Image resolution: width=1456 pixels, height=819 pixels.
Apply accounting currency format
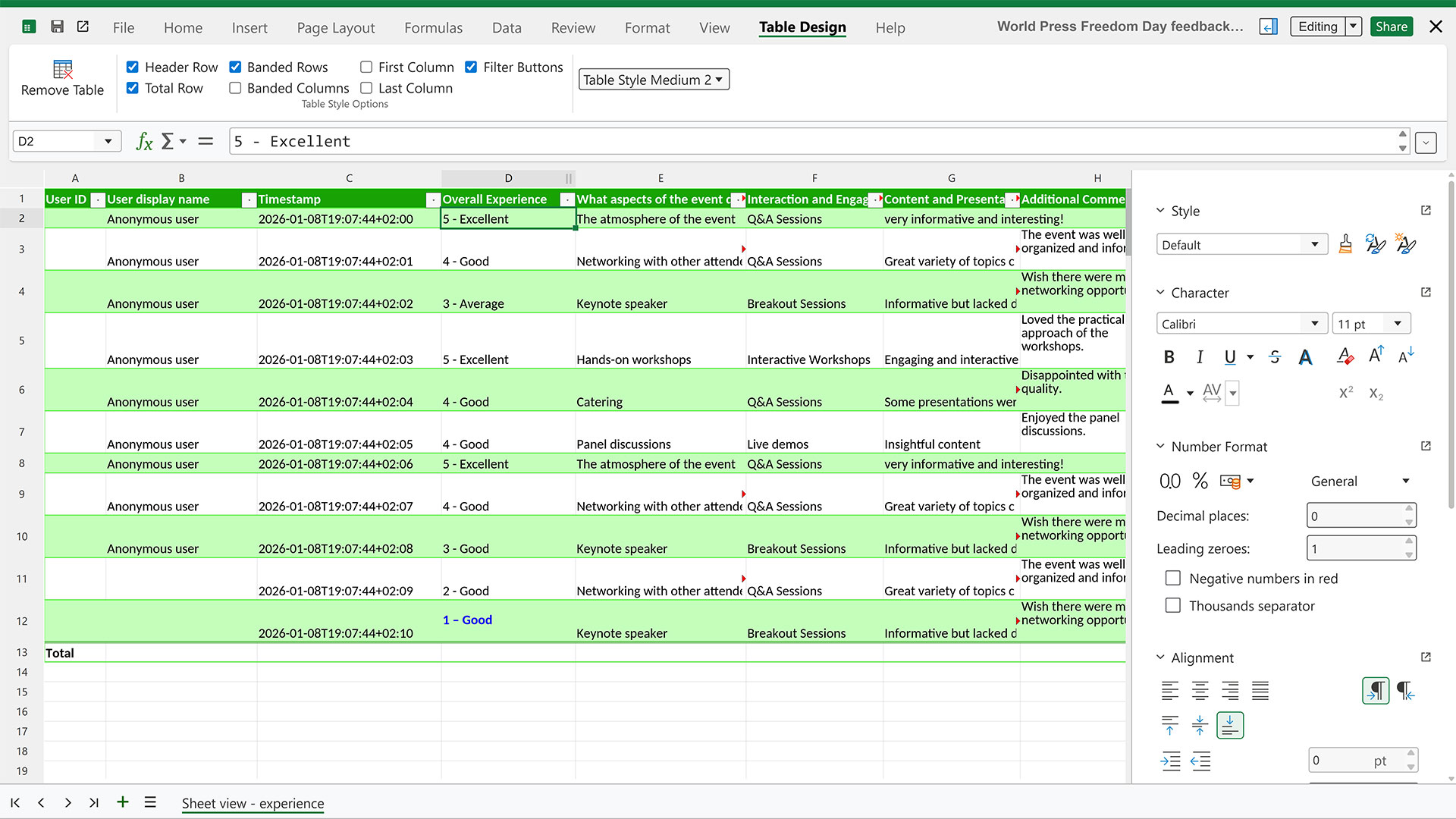(1231, 481)
